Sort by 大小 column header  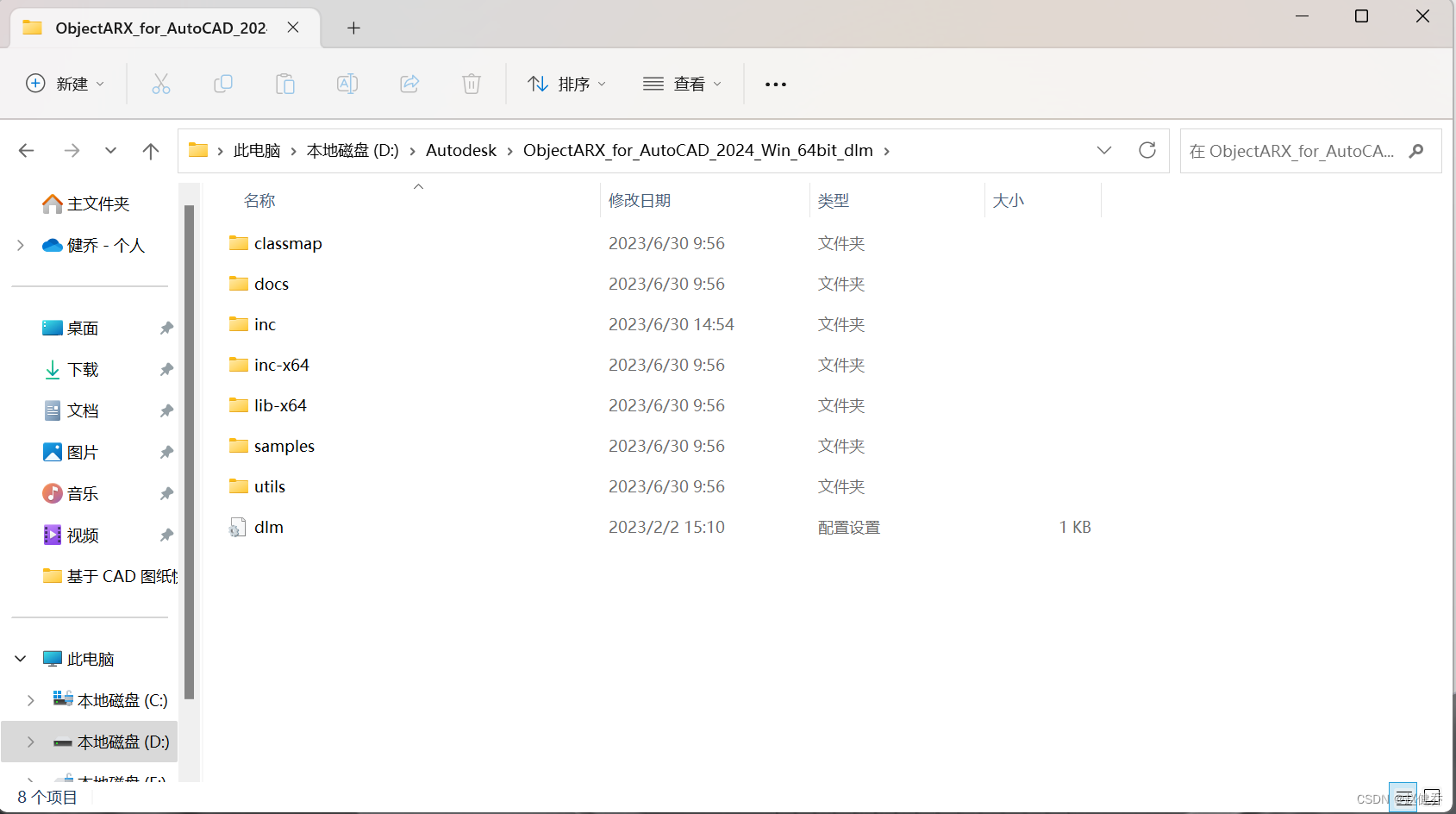point(1009,200)
